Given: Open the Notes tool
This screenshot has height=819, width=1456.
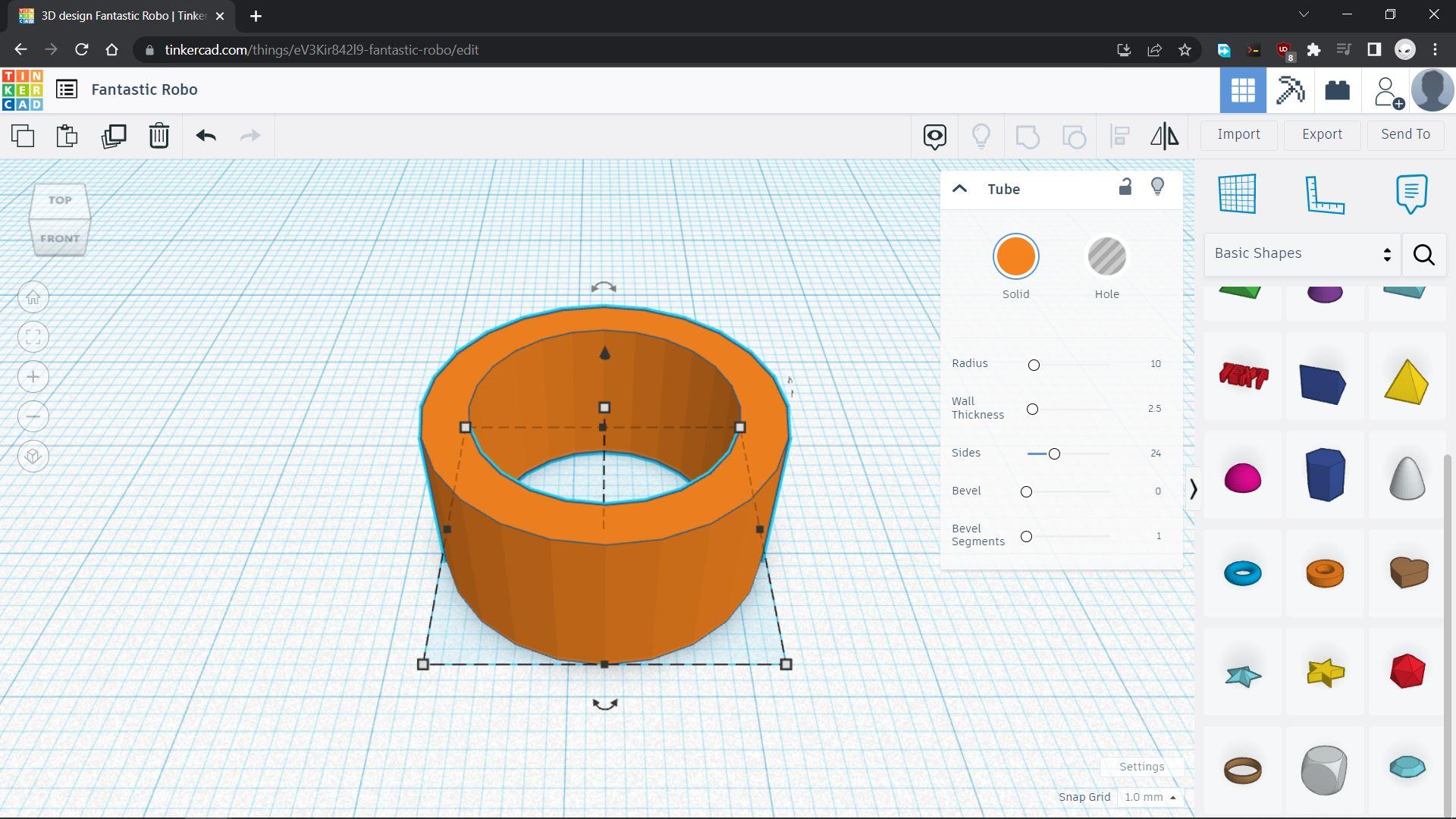Looking at the screenshot, I should pos(1410,194).
